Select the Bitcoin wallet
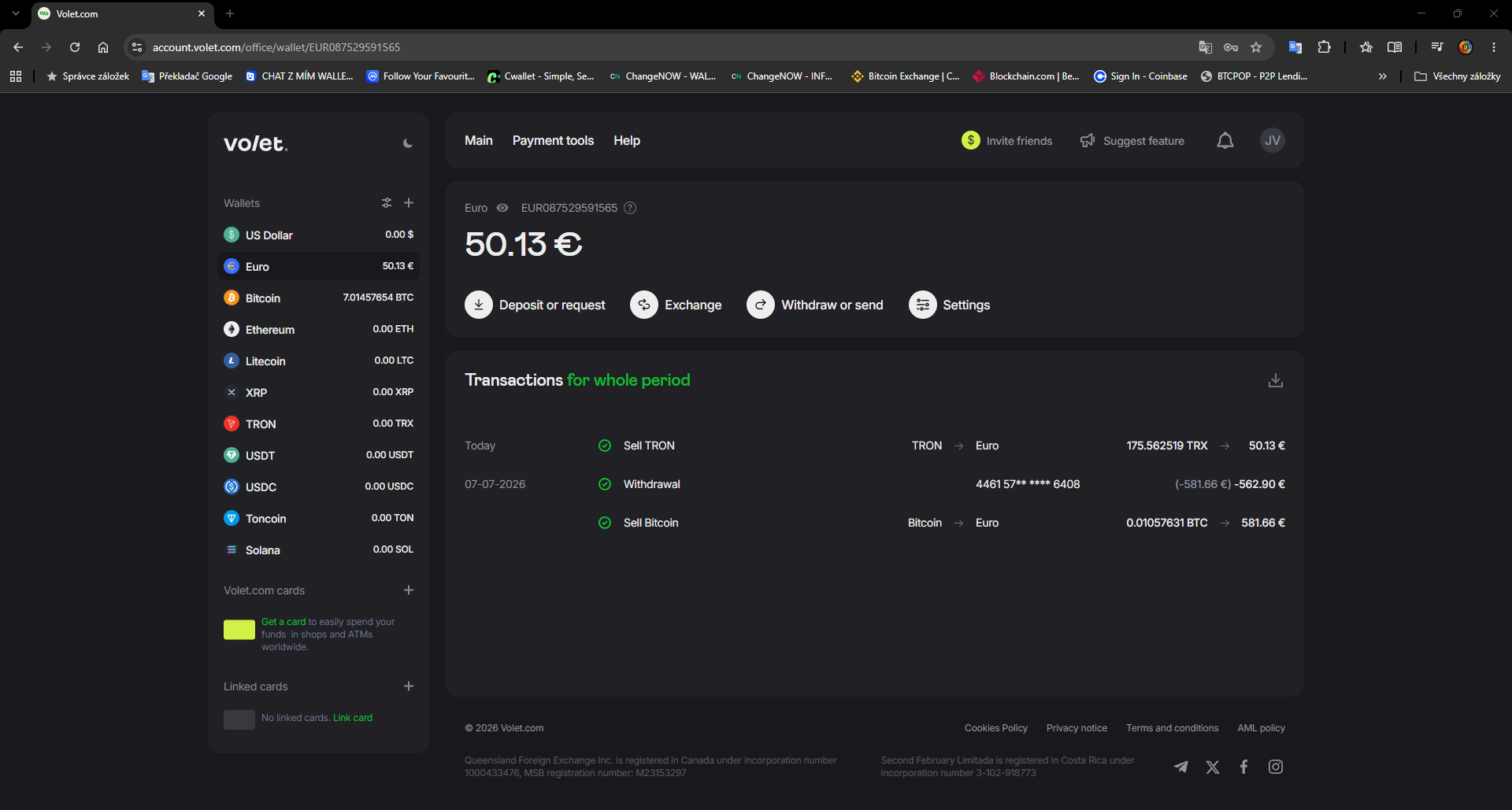Screen dimensions: 1512x810 click(x=318, y=298)
